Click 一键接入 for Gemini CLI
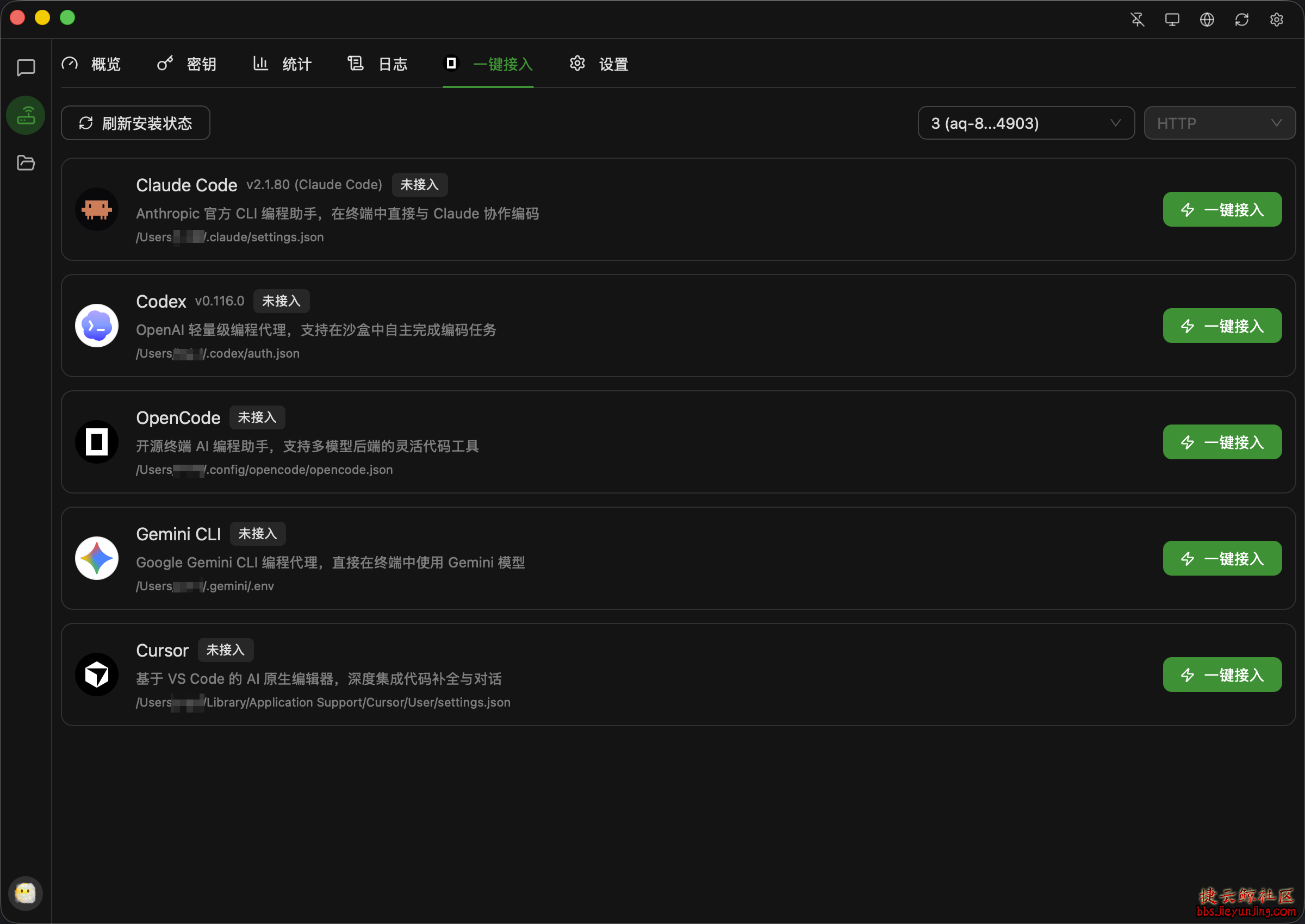This screenshot has height=924, width=1305. [1222, 558]
